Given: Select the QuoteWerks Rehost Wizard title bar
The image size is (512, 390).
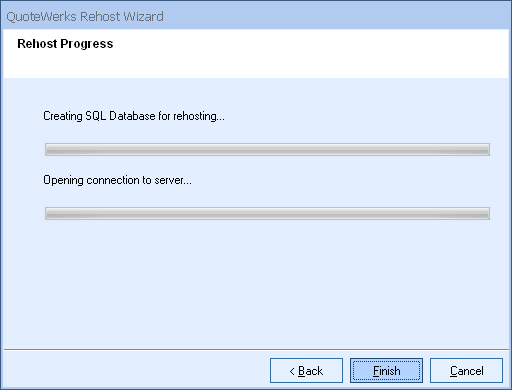Looking at the screenshot, I should 256,16.
